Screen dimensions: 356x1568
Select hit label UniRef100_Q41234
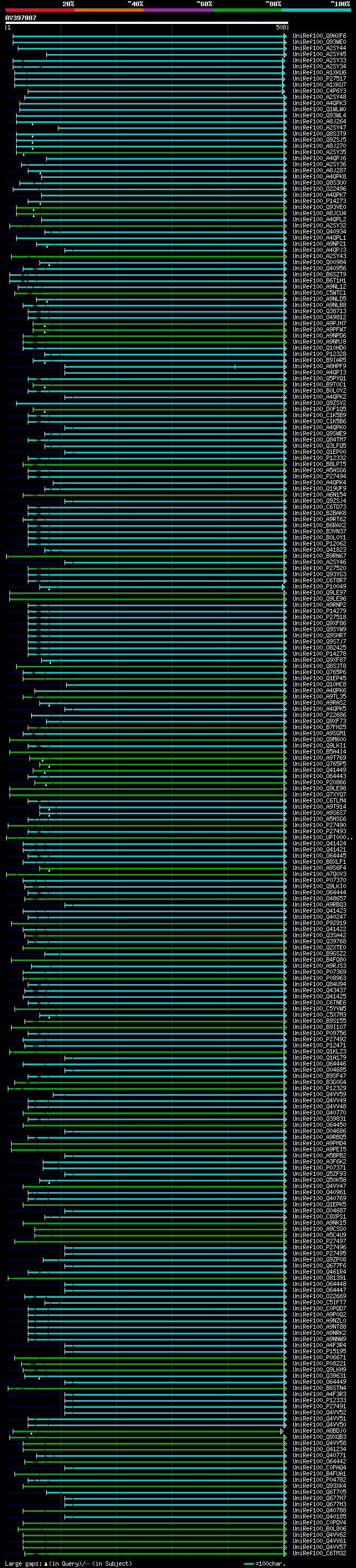319,1450
